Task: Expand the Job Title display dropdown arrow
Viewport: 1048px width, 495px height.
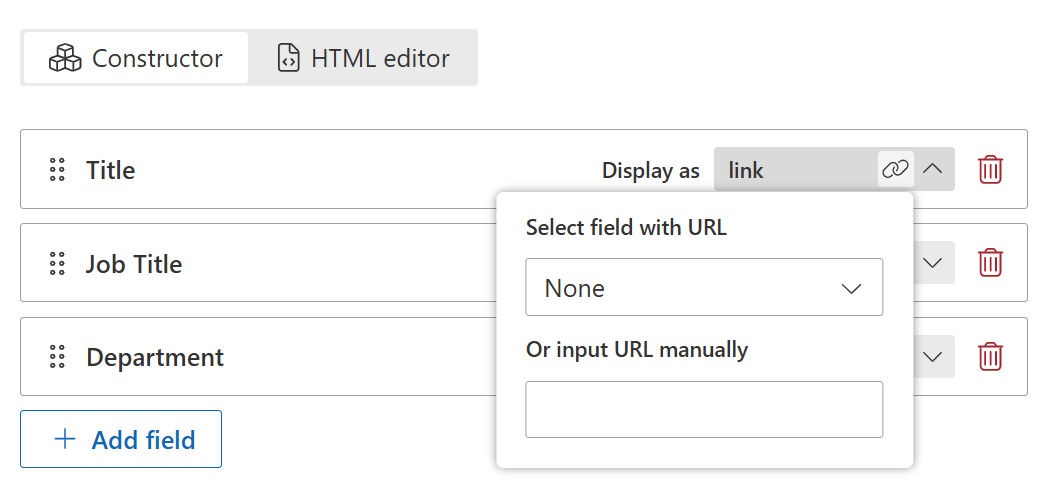Action: [933, 263]
